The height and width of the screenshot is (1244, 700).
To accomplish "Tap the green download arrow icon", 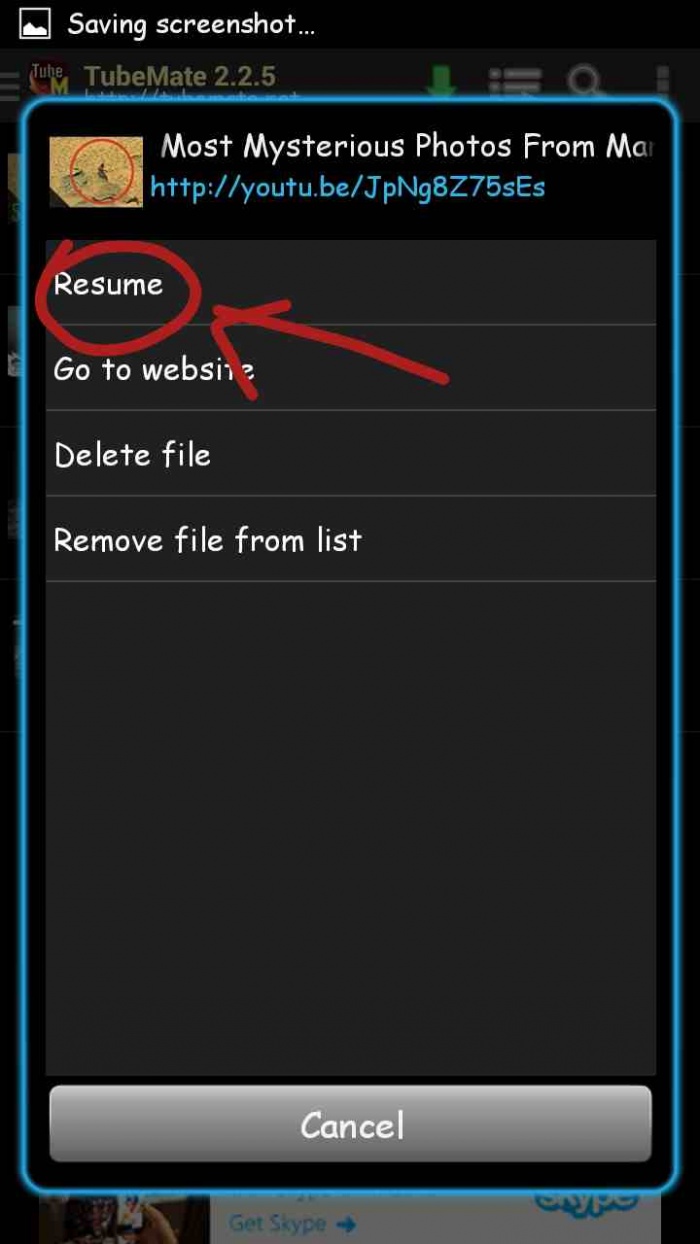I will click(441, 82).
